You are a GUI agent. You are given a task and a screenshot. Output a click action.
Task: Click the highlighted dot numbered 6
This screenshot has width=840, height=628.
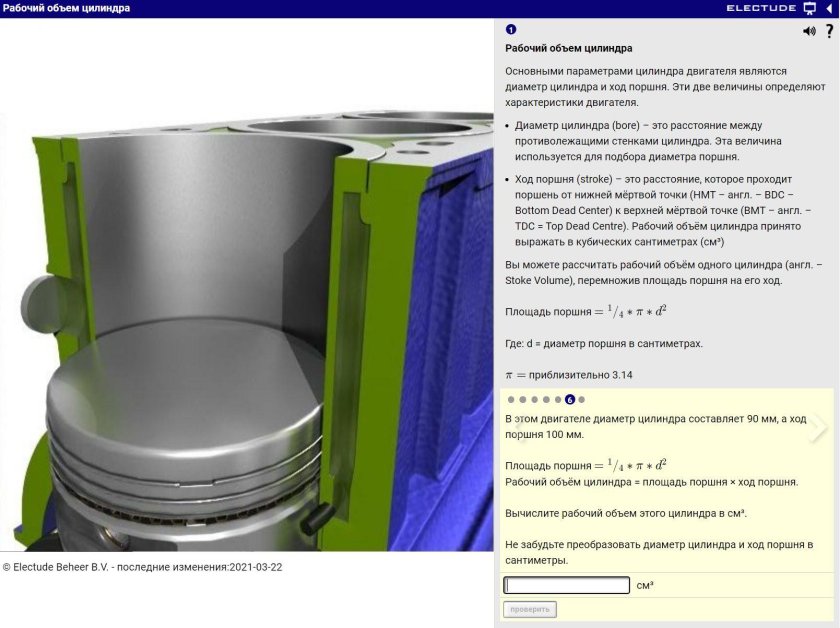tap(569, 399)
